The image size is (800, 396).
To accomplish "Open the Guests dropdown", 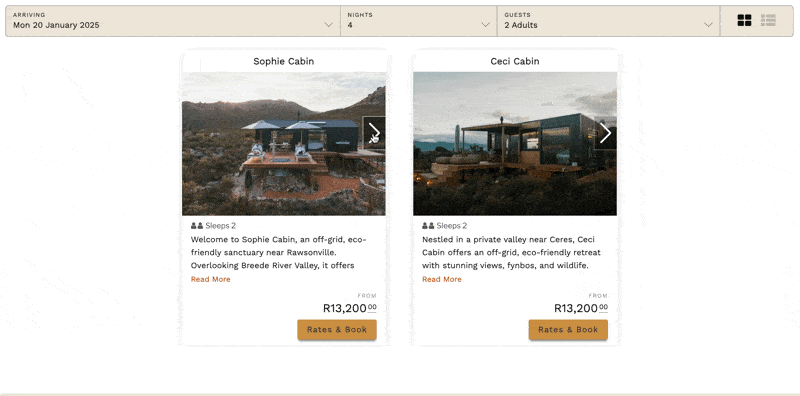I will 609,21.
